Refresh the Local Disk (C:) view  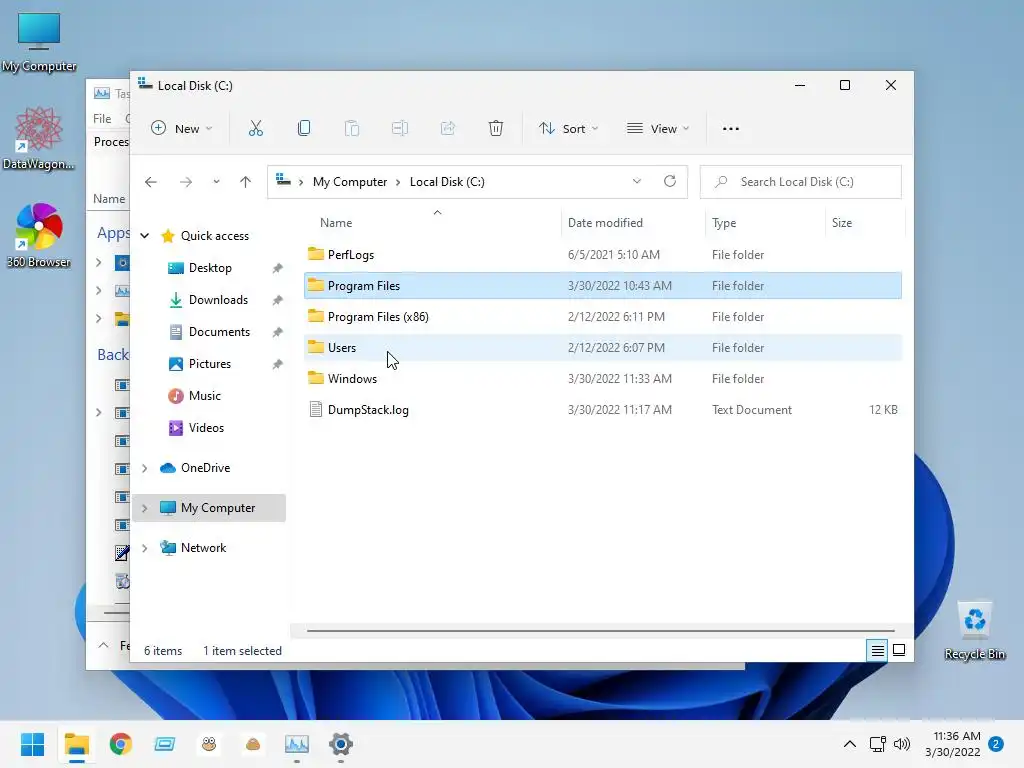click(x=670, y=182)
